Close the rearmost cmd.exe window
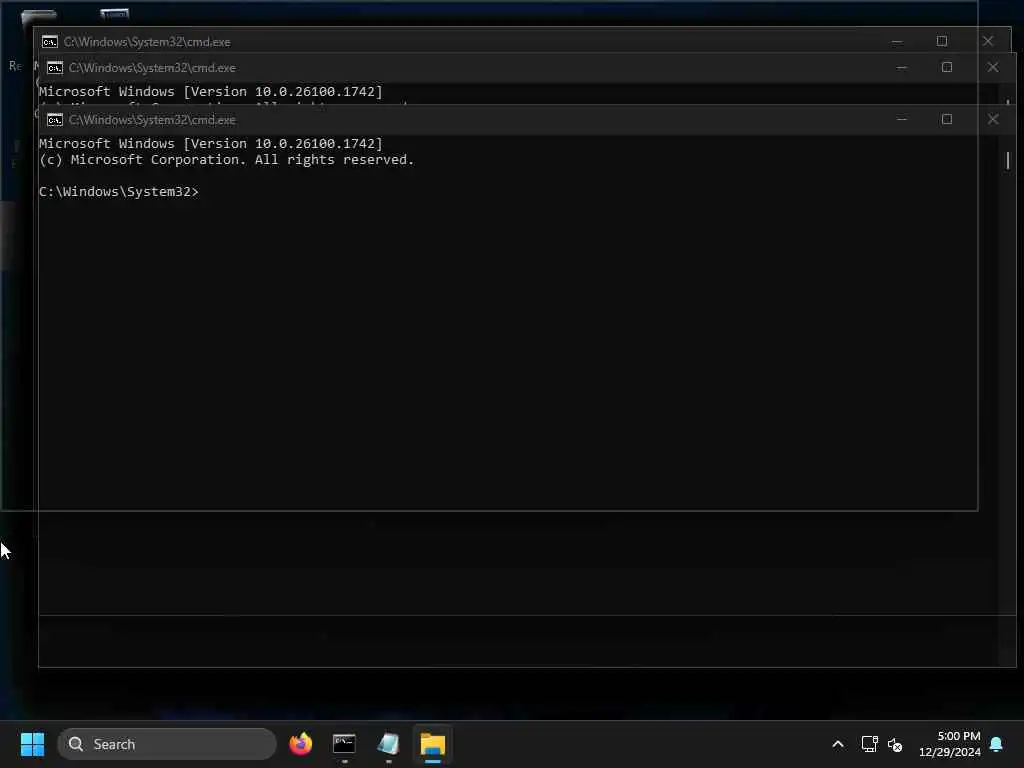This screenshot has height=768, width=1024. 988,41
